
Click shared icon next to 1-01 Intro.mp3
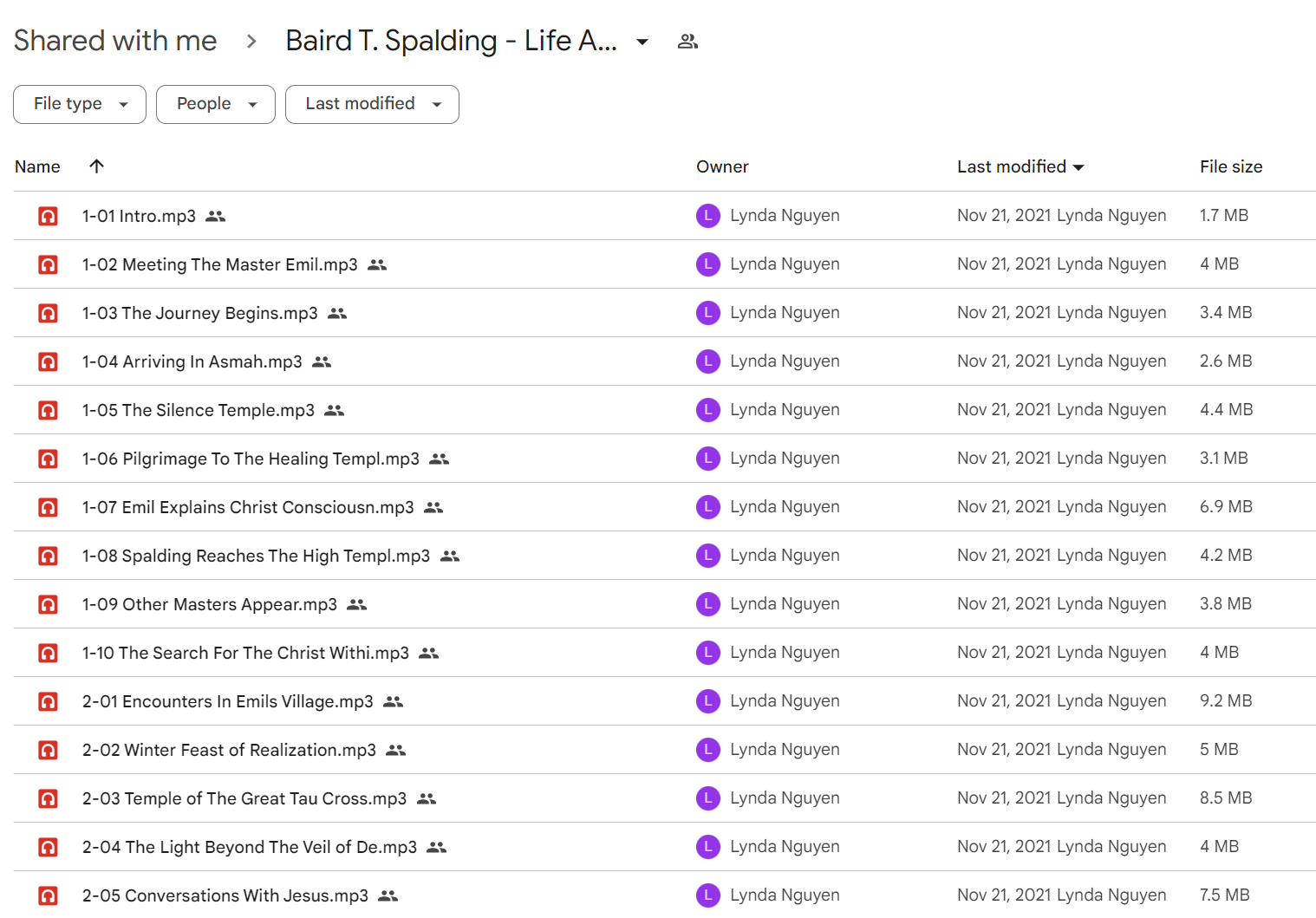click(216, 217)
